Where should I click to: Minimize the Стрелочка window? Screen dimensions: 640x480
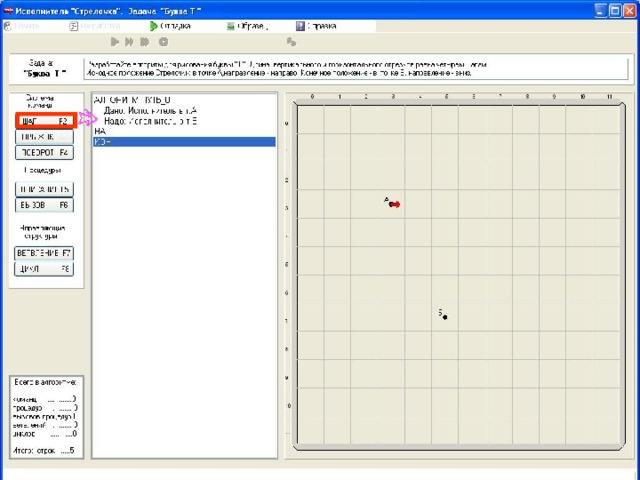(600, 11)
